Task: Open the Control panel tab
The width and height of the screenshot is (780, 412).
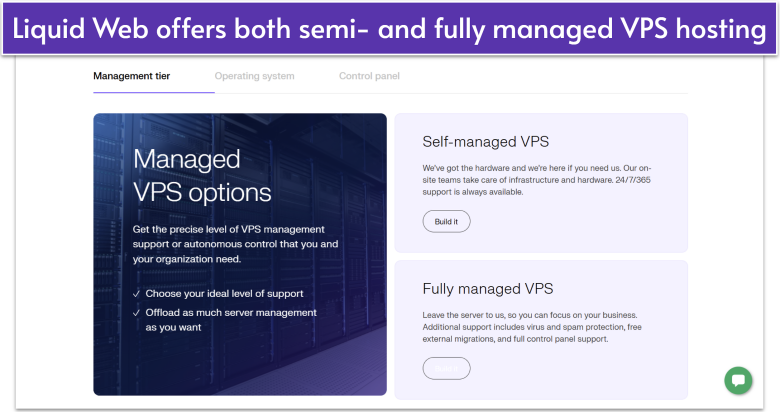Action: point(369,76)
